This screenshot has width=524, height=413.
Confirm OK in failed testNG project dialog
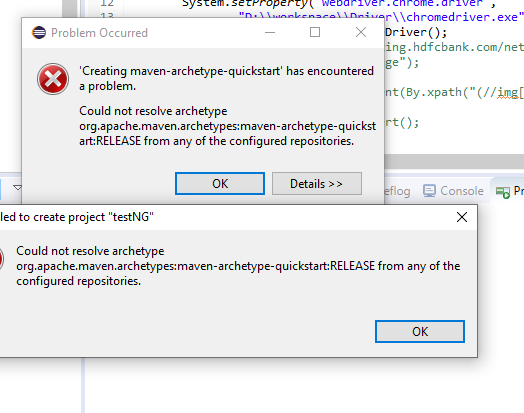tap(420, 331)
